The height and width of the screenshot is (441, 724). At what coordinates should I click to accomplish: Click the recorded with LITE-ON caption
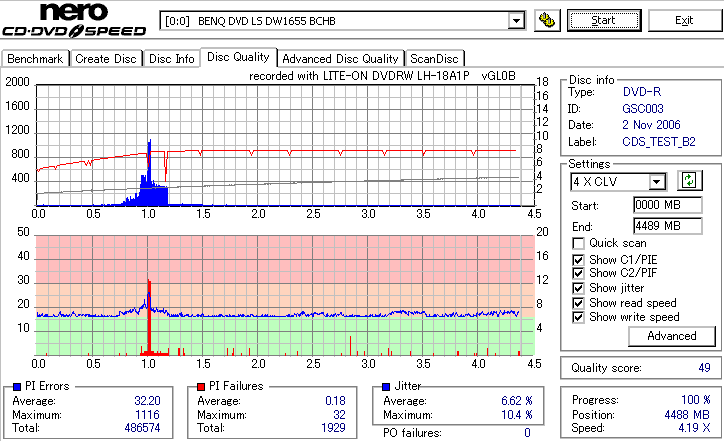382,76
